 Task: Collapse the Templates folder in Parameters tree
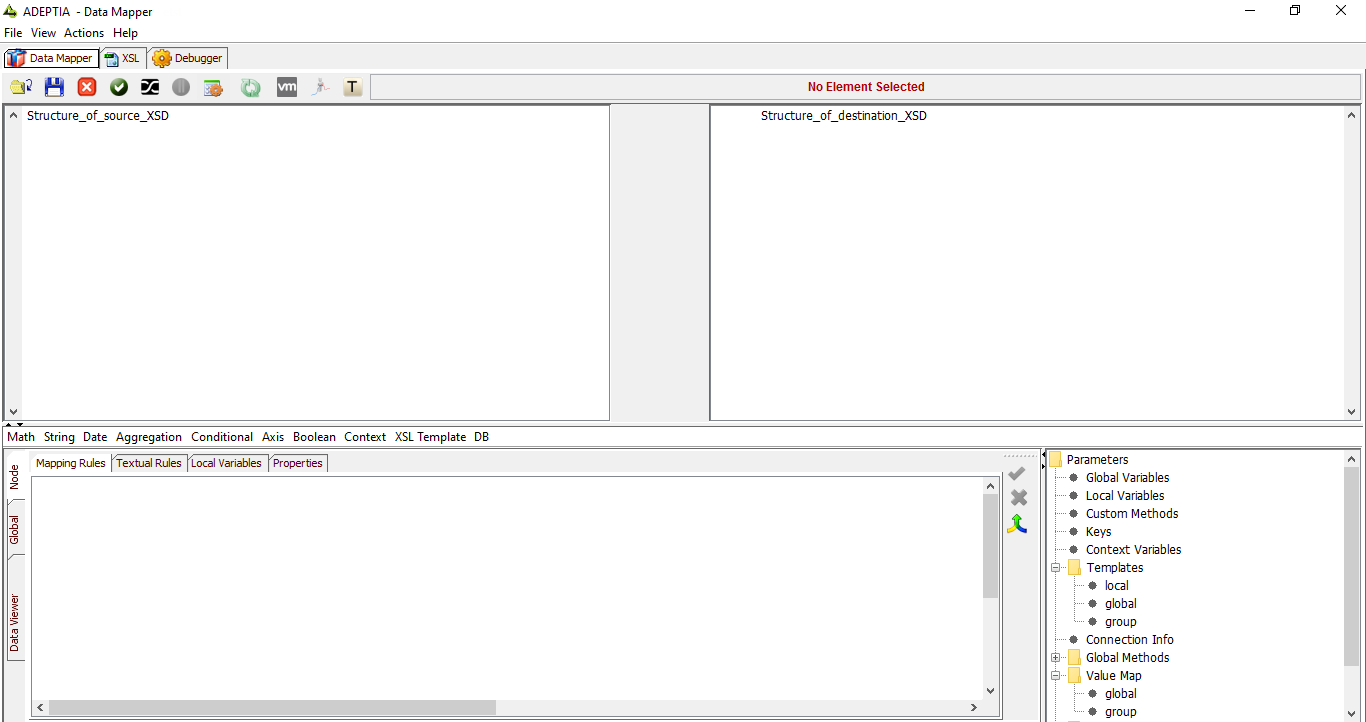point(1056,568)
